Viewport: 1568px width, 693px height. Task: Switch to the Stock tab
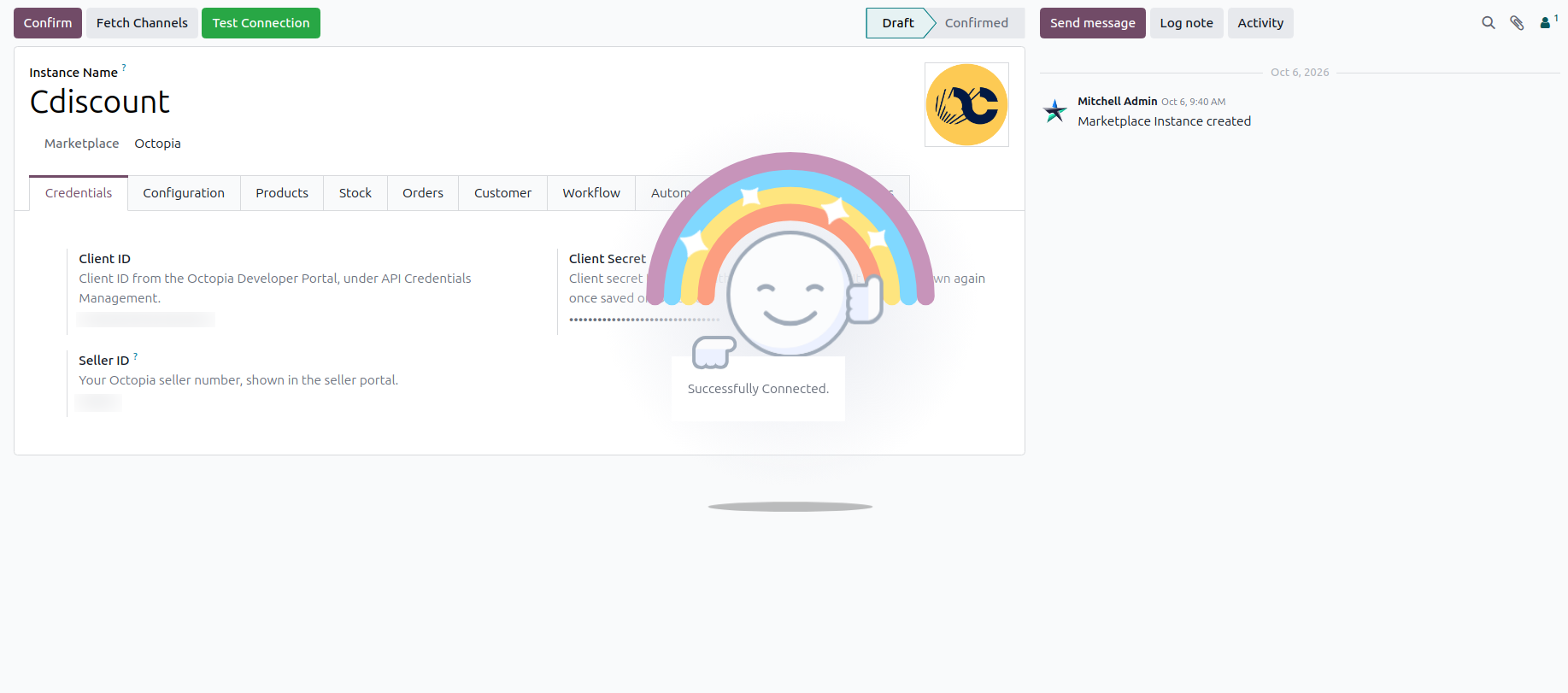[x=355, y=193]
